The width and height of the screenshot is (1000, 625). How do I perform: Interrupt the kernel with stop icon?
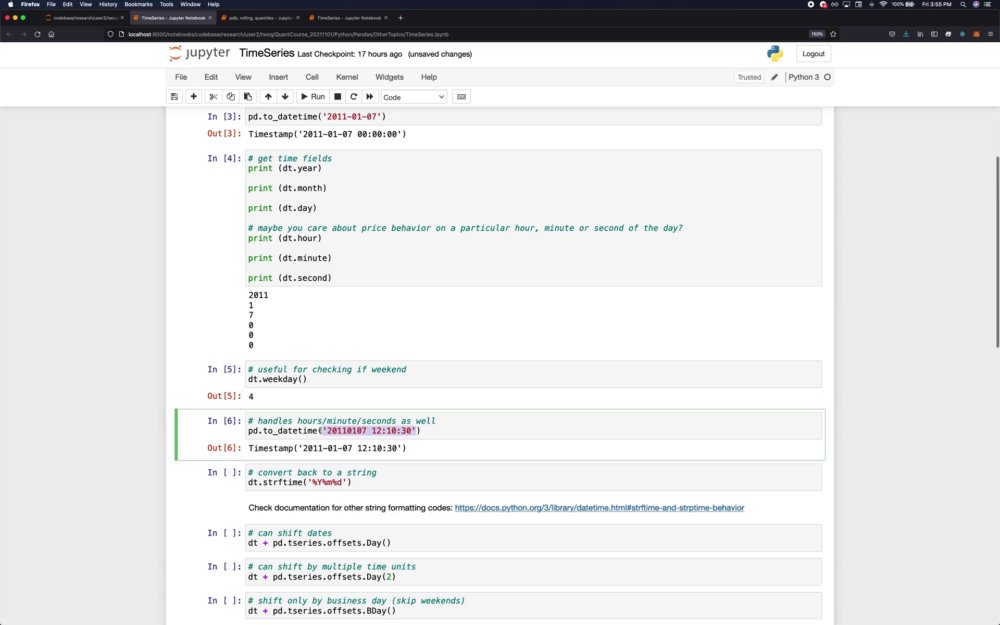coord(338,97)
